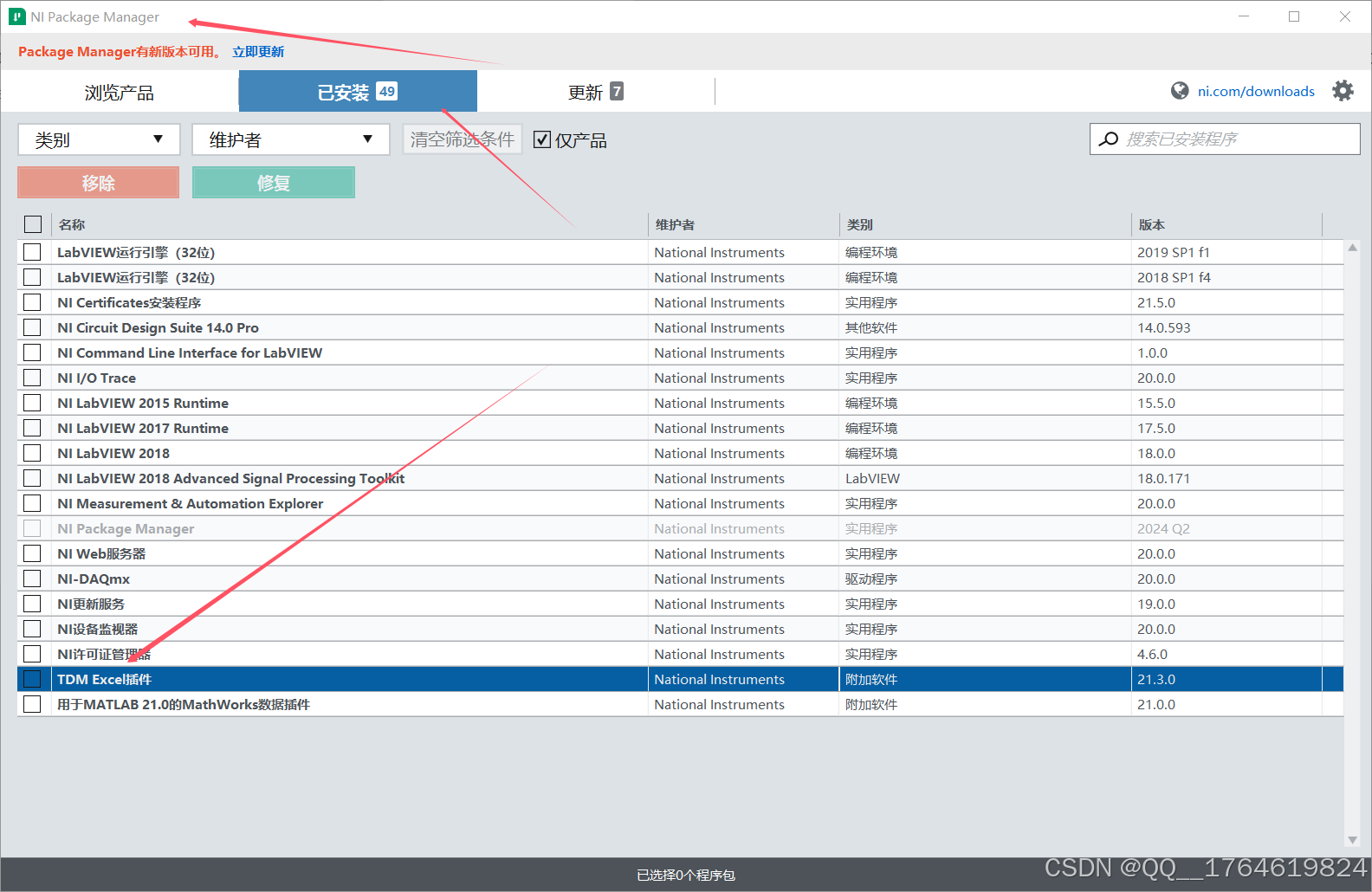The image size is (1372, 892).
Task: Select NI LabVIEW 2018 Advanced Signal Processing Toolkit
Action: coord(680,478)
